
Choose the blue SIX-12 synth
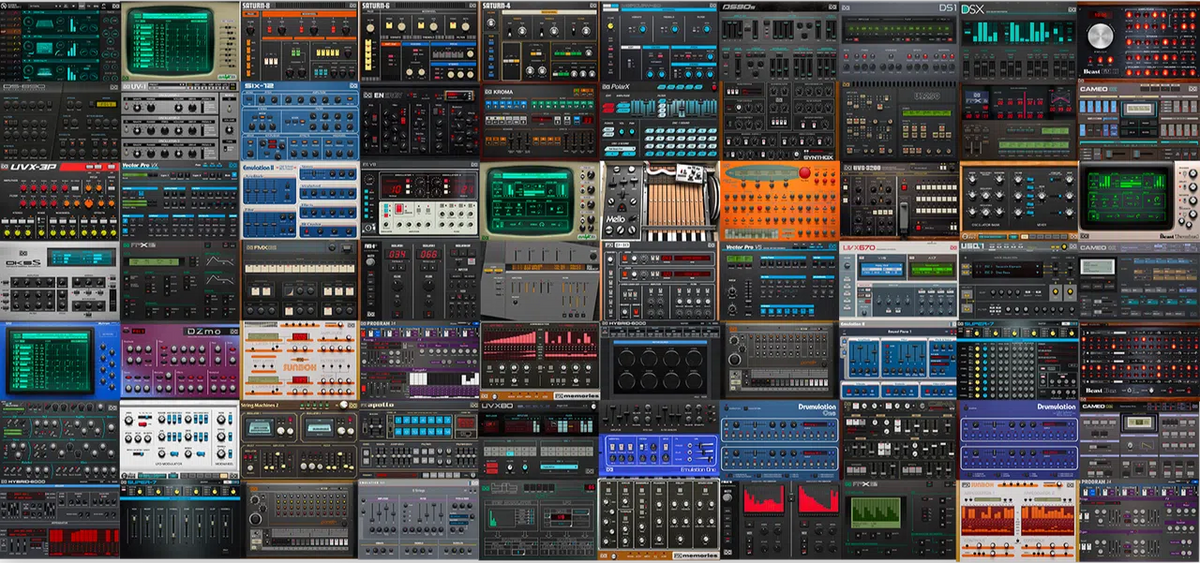click(299, 121)
